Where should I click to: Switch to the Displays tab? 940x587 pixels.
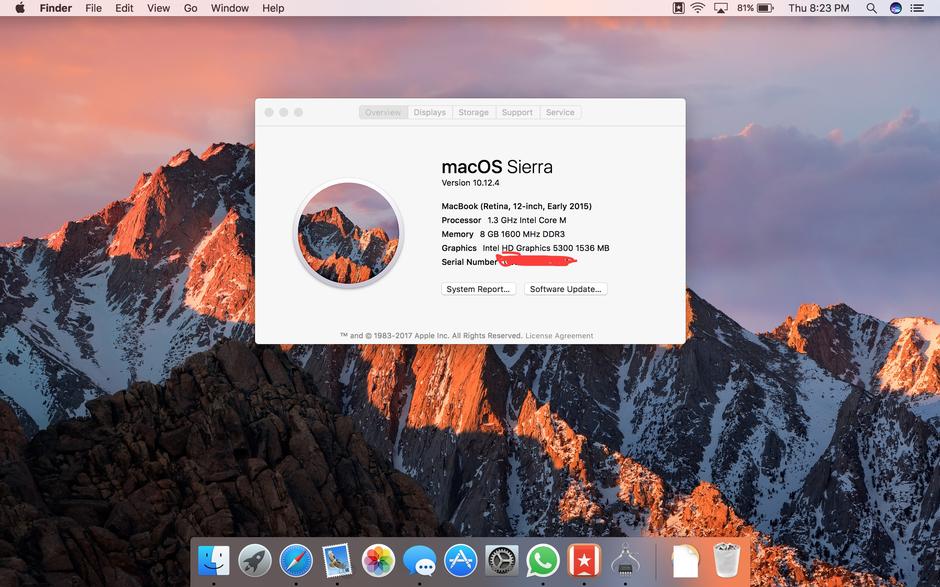[x=430, y=112]
